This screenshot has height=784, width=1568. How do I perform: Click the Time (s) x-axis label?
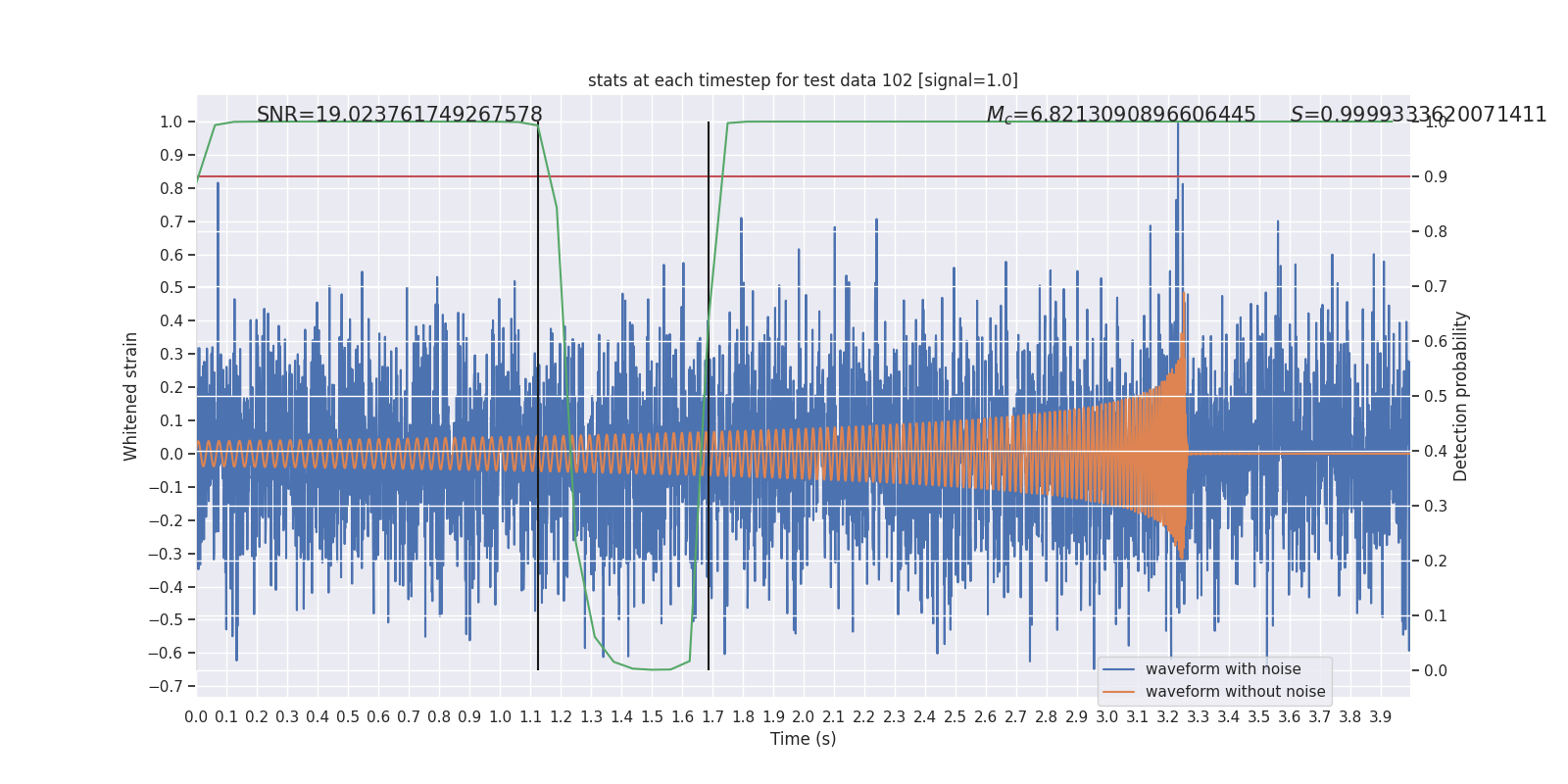803,739
